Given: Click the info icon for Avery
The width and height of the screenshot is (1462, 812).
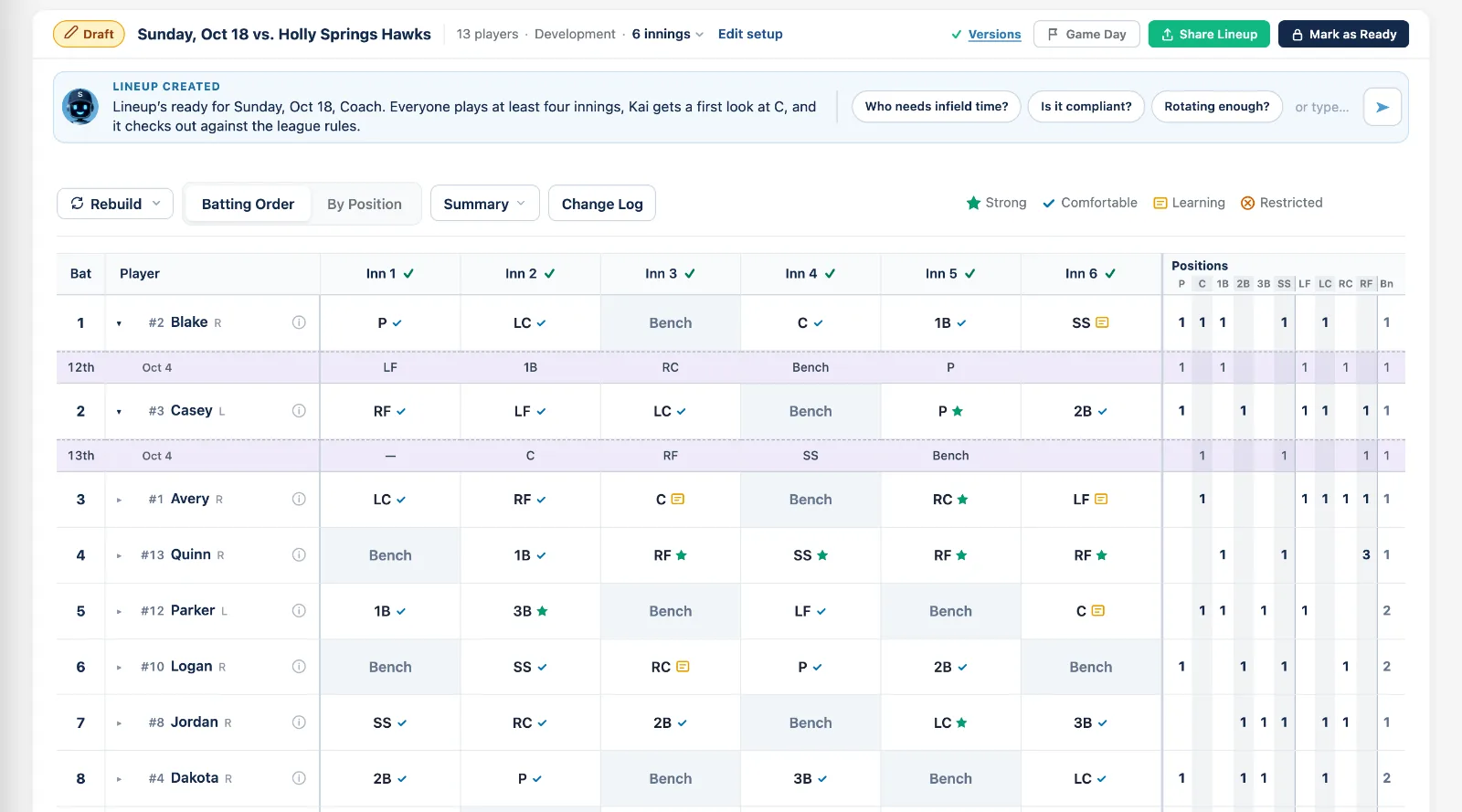Looking at the screenshot, I should click(x=299, y=499).
